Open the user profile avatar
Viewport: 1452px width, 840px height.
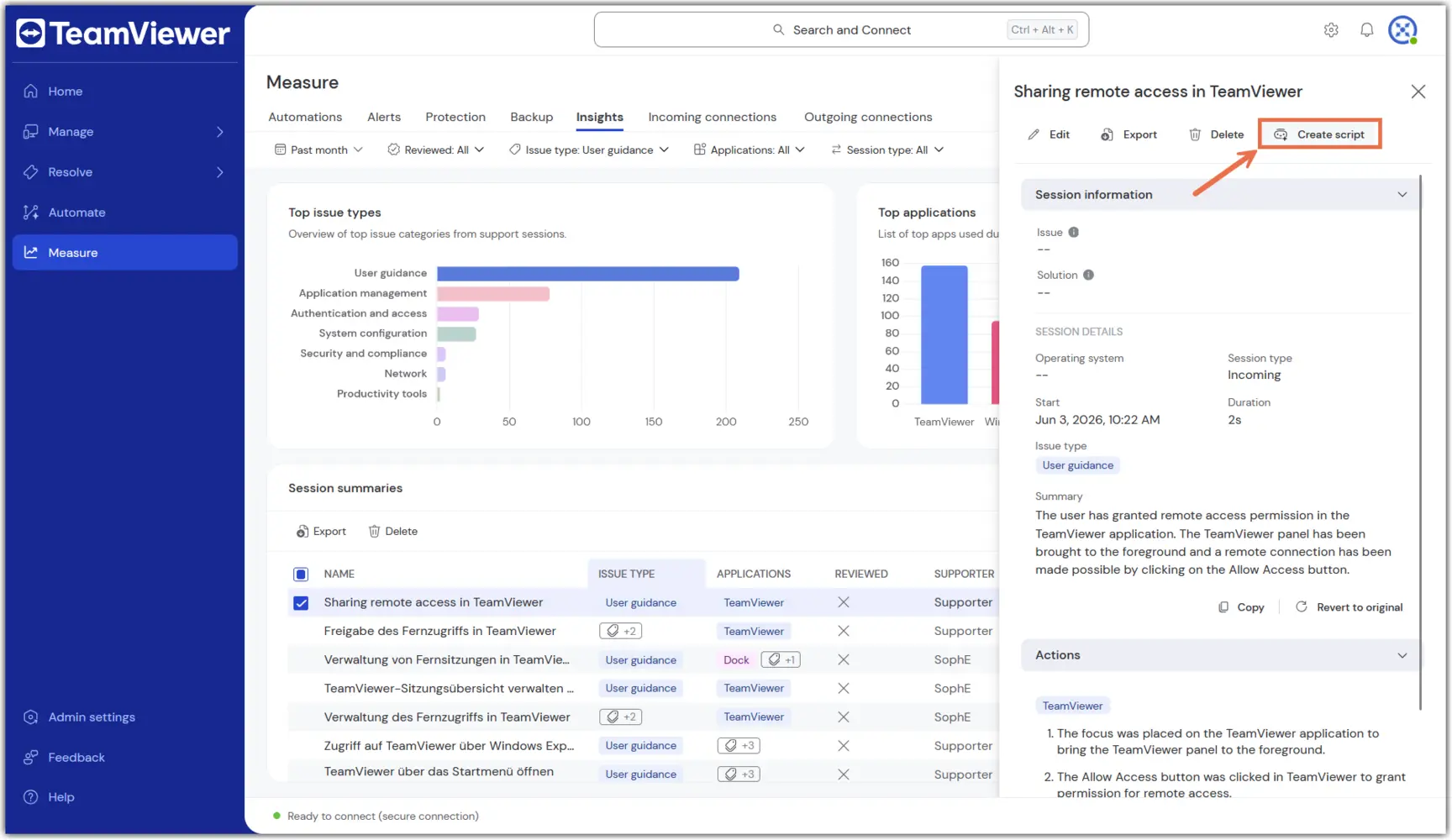tap(1402, 30)
